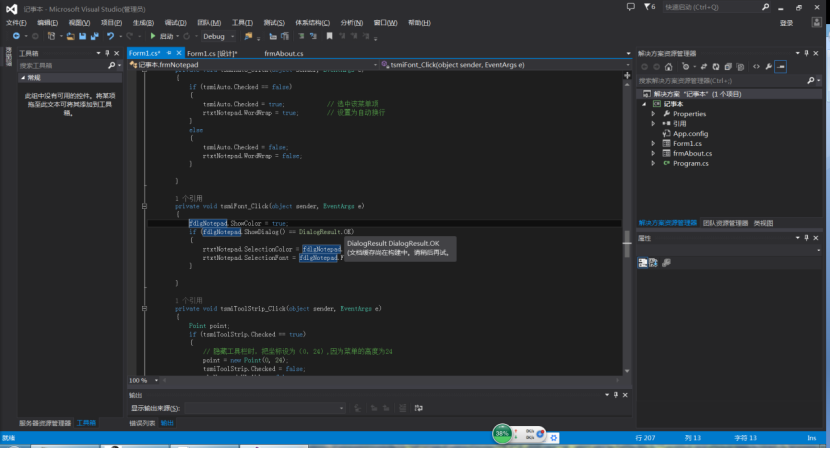
Task: Open the 编辑(E) menu
Action: (x=47, y=23)
